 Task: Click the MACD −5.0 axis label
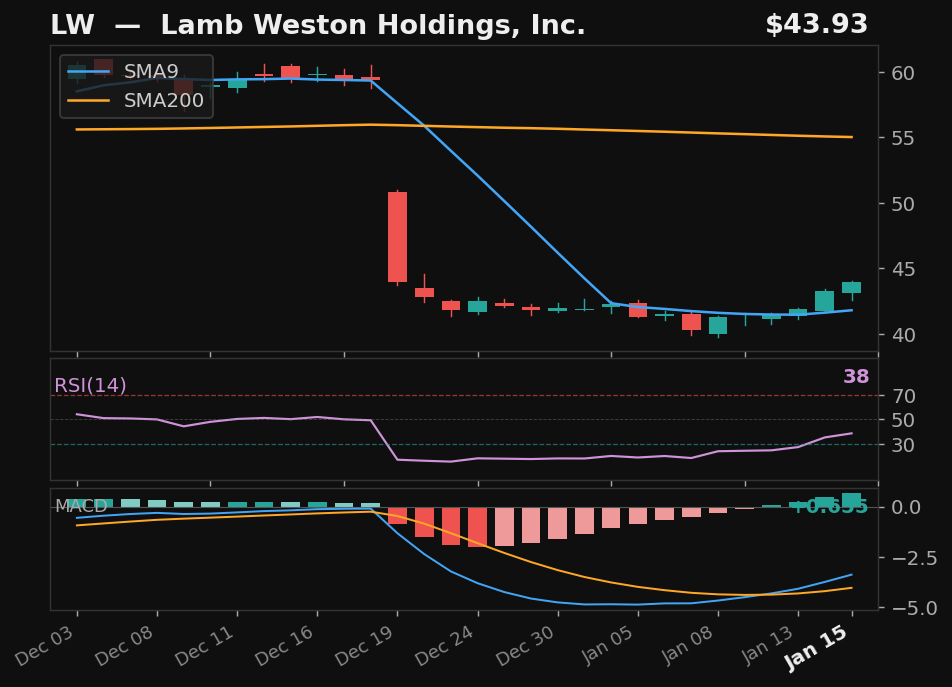pyautogui.click(x=914, y=608)
